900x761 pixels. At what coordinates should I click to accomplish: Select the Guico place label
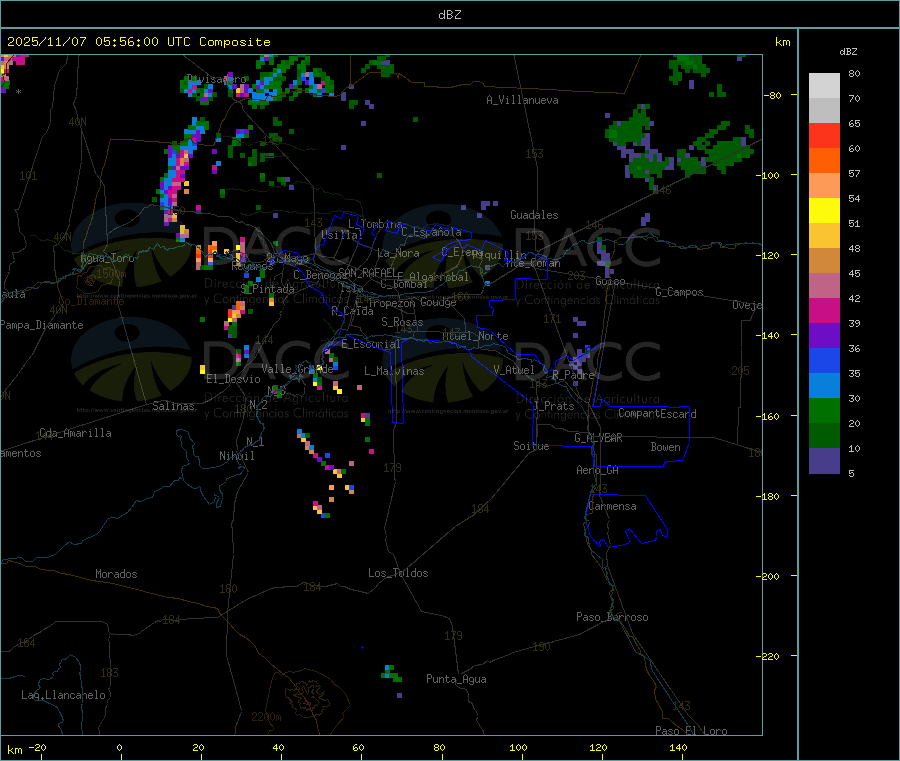click(x=610, y=281)
